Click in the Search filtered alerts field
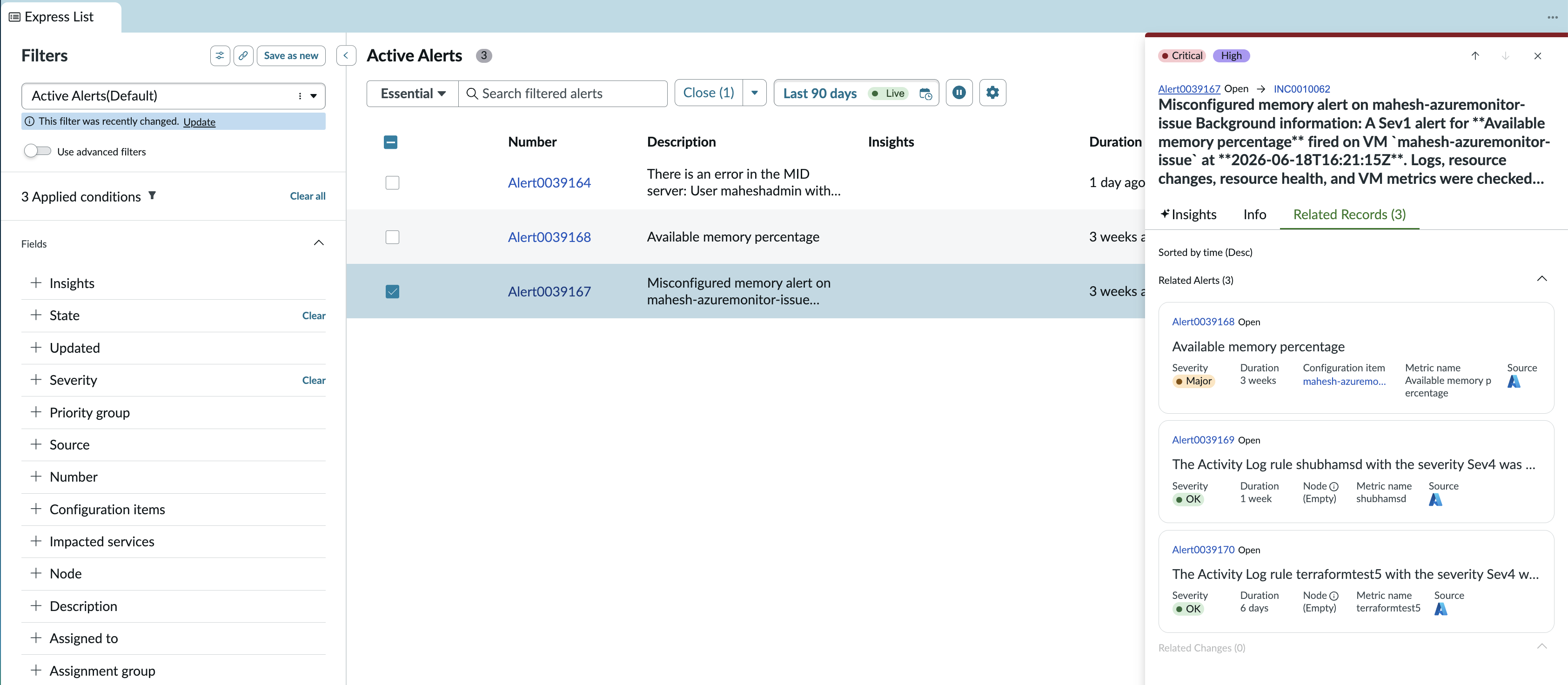 coord(563,93)
